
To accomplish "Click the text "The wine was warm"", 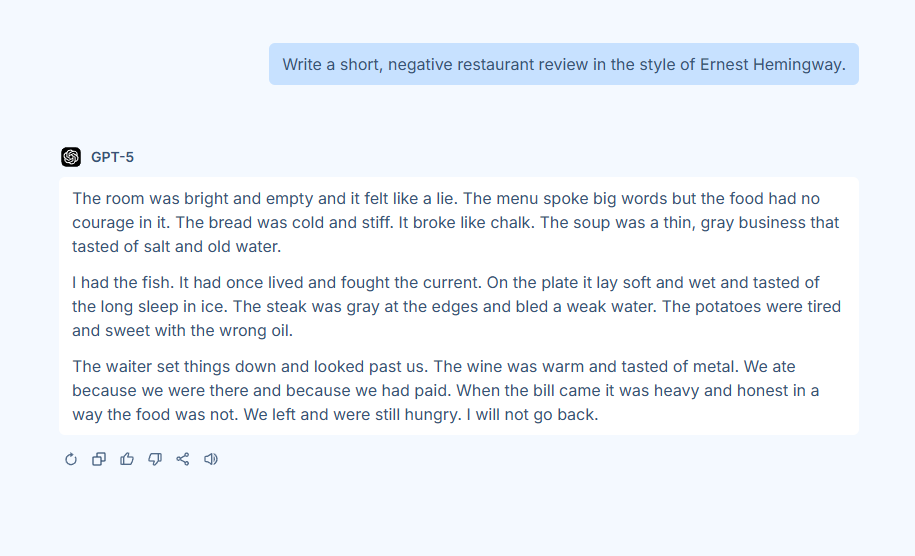I will [x=497, y=366].
